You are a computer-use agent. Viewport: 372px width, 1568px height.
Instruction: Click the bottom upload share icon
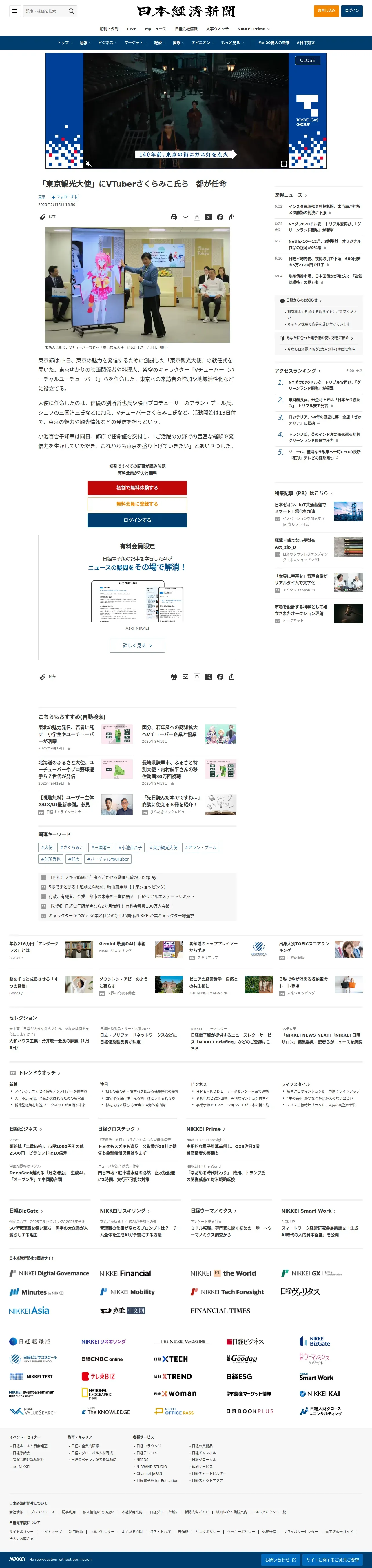point(231,677)
